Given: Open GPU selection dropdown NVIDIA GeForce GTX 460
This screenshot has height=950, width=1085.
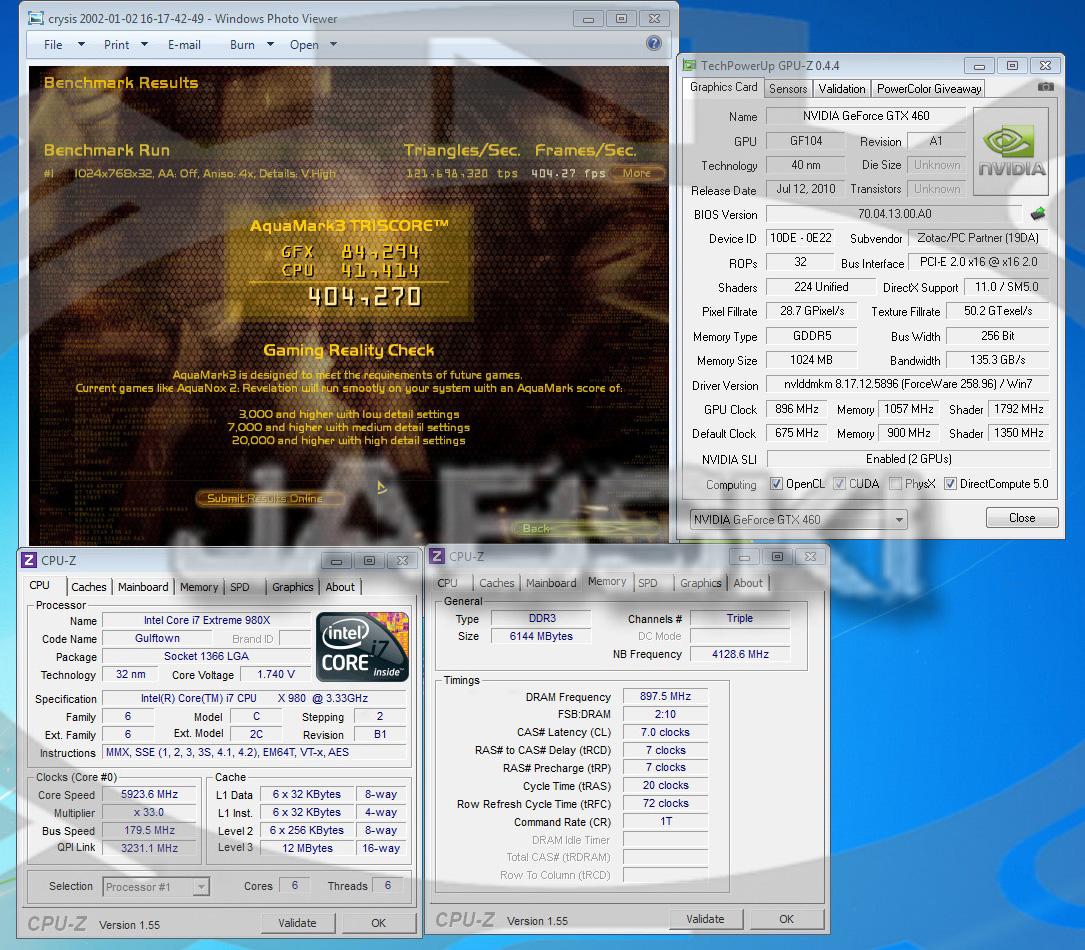Looking at the screenshot, I should click(x=799, y=519).
